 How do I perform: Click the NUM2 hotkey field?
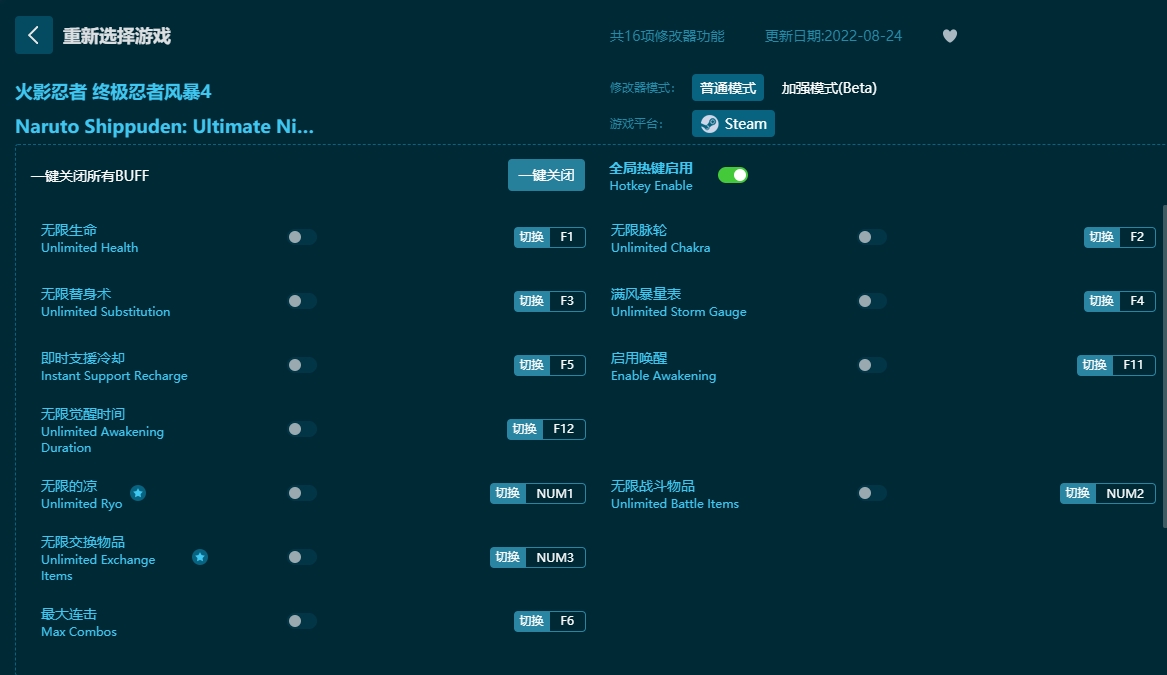[1125, 493]
